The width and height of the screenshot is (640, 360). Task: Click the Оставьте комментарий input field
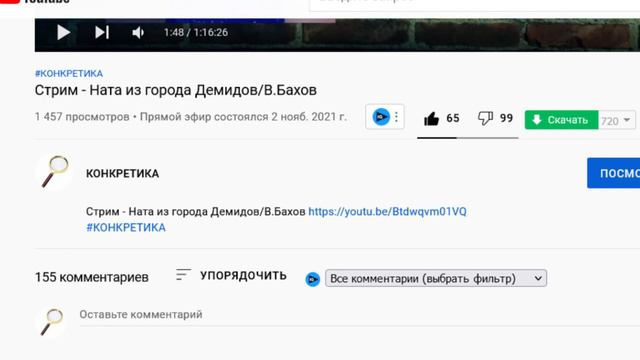tap(360, 315)
